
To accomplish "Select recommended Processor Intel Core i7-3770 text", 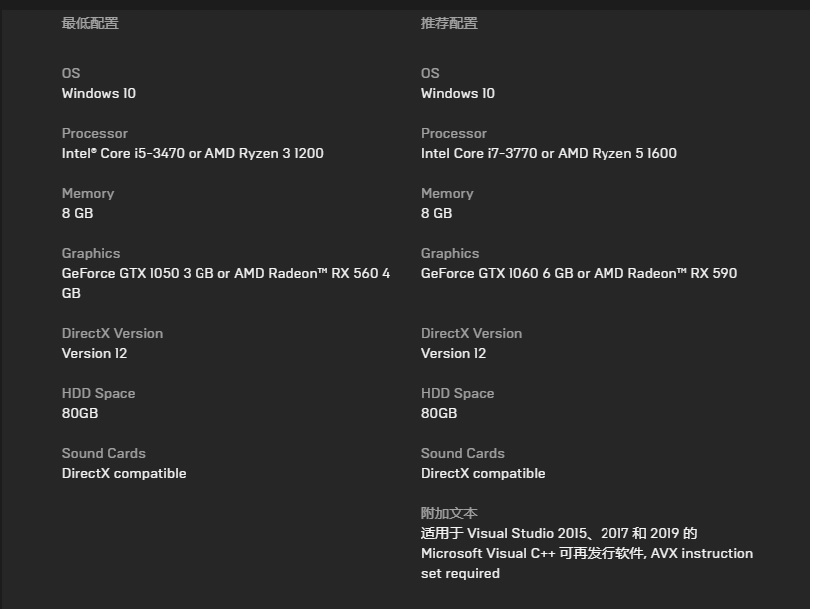I will pos(549,153).
